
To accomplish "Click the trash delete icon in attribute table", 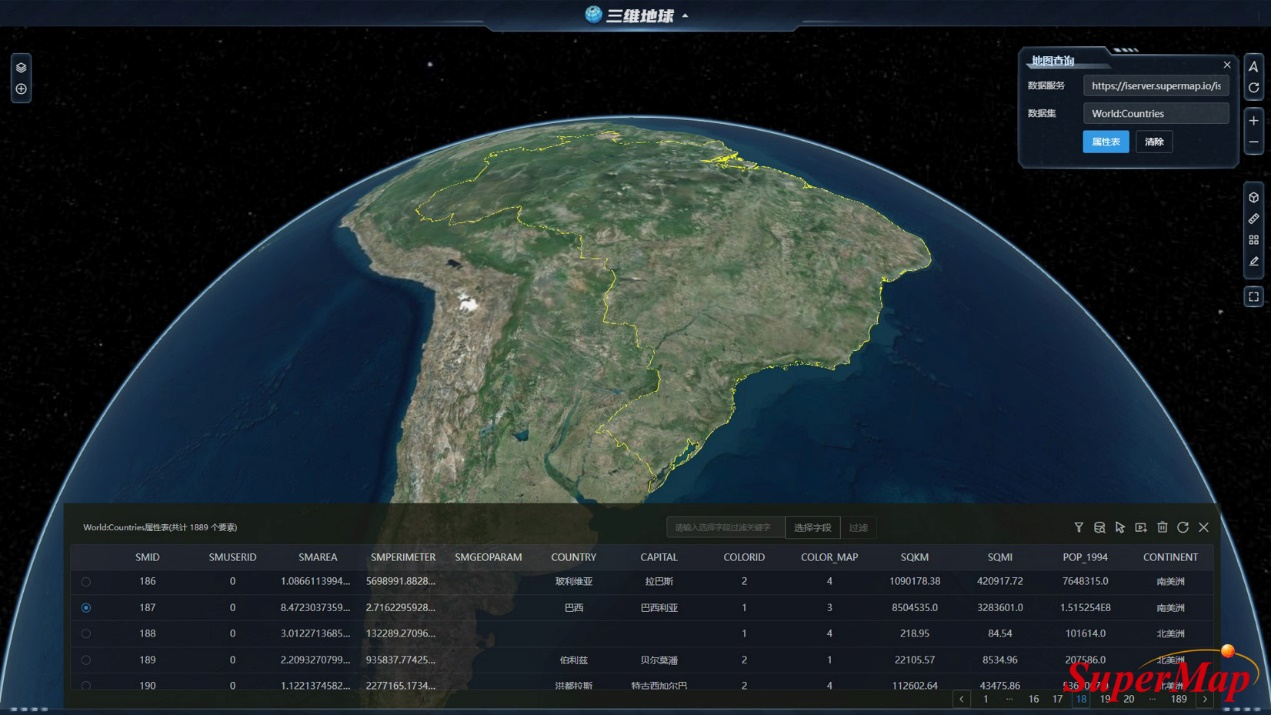I will 1162,527.
